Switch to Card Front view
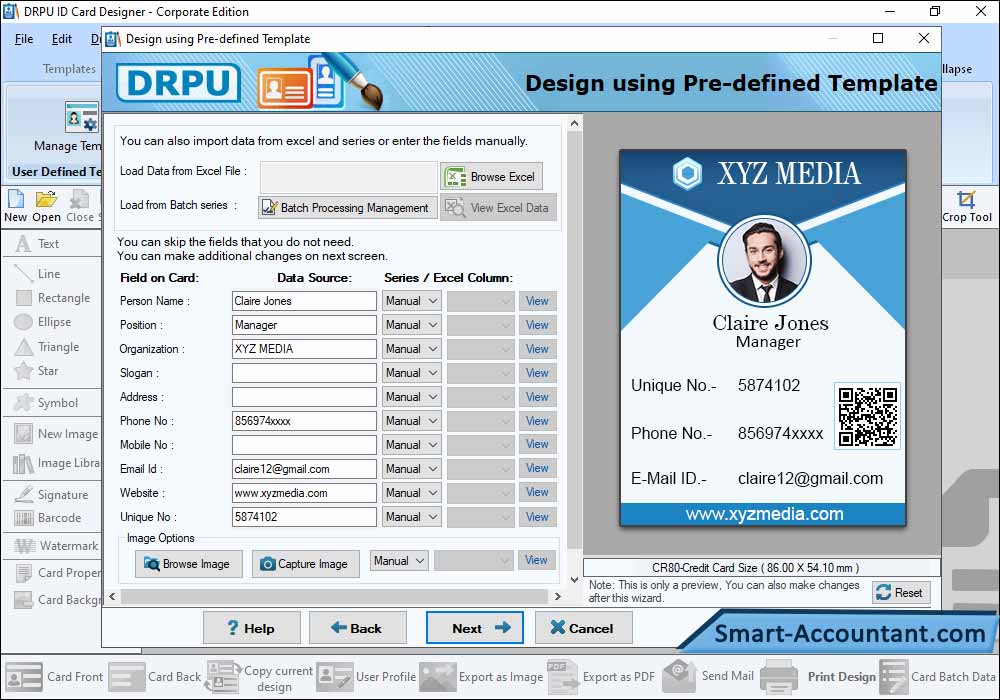 pos(54,676)
